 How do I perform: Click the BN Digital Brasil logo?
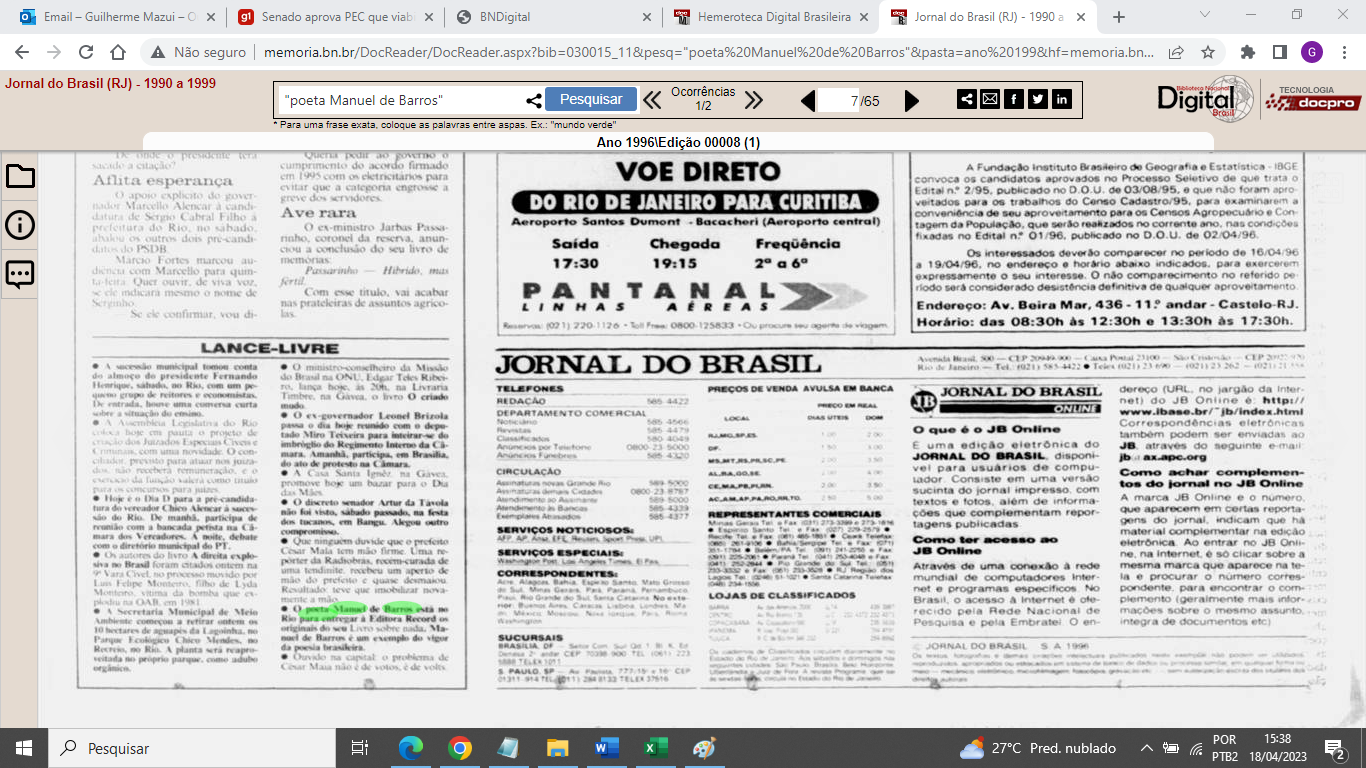tap(1206, 98)
